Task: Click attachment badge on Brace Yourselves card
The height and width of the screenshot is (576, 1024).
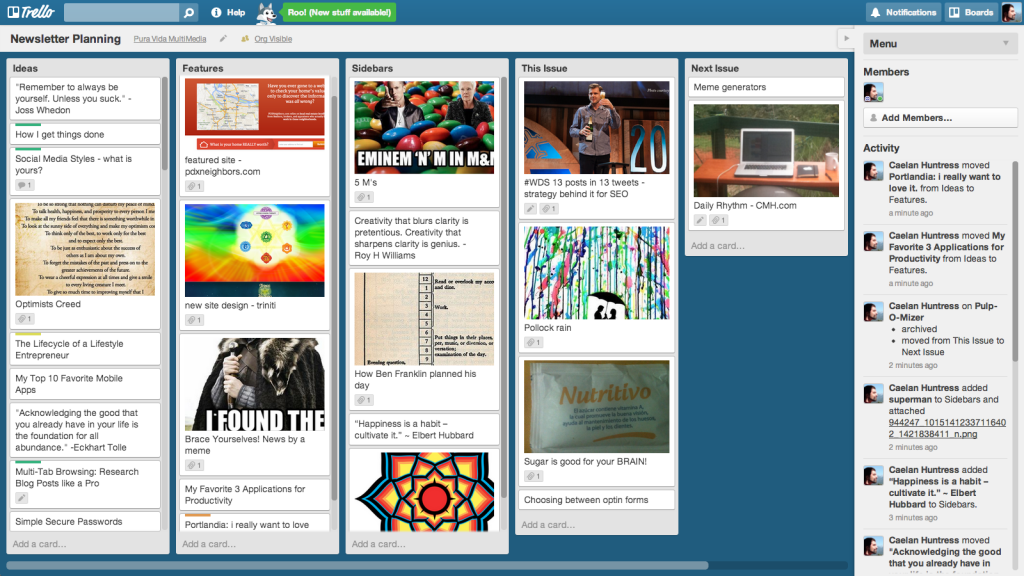Action: [194, 465]
